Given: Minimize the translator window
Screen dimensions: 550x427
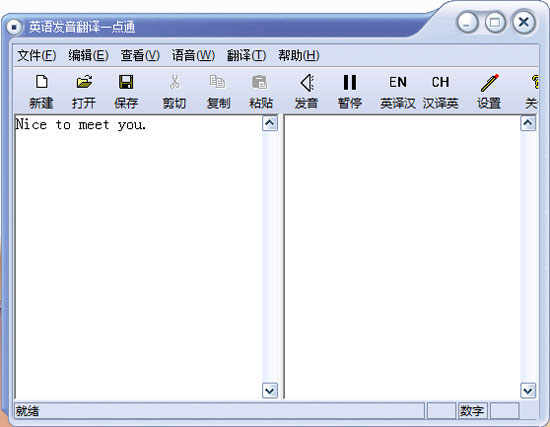Looking at the screenshot, I should tap(467, 23).
